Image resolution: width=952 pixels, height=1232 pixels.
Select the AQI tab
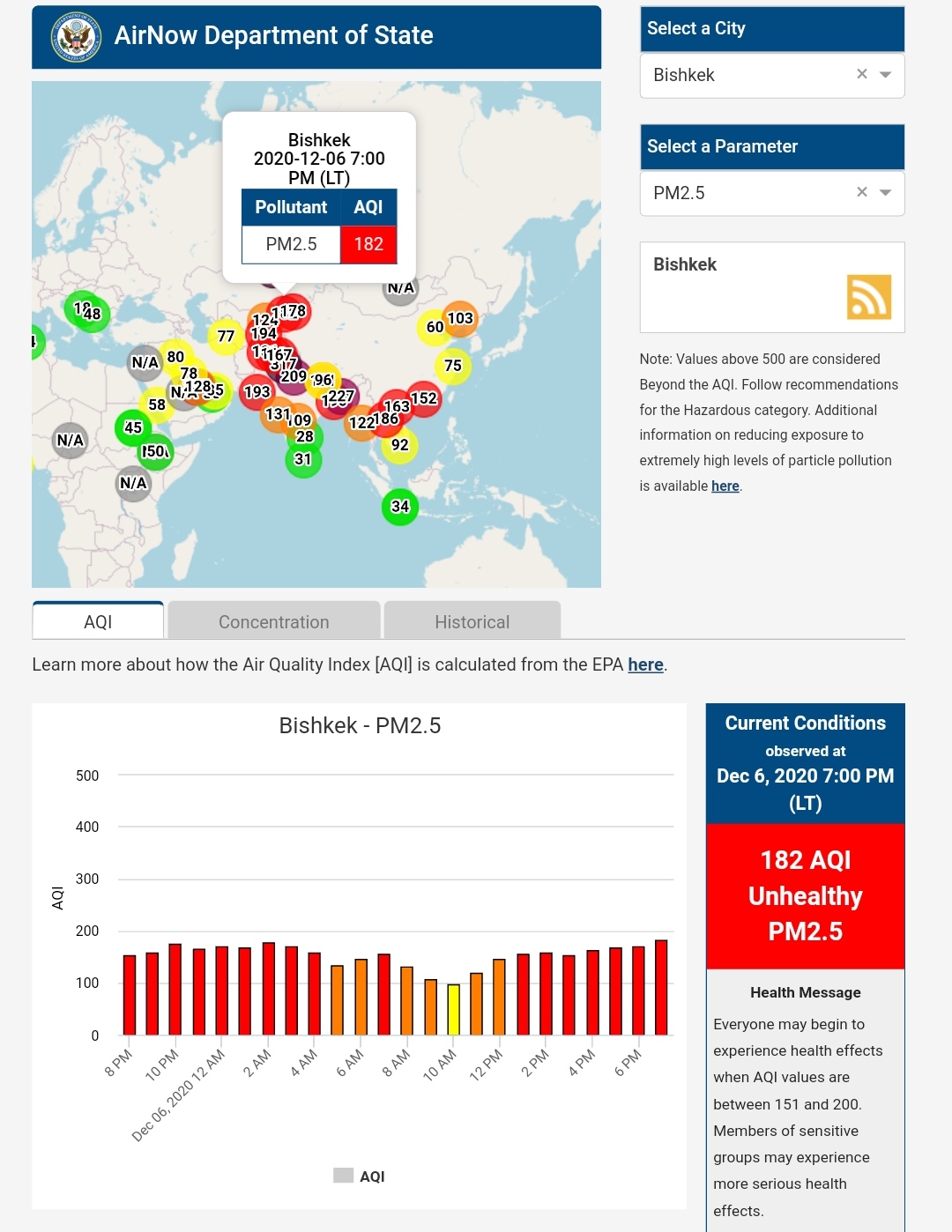tap(98, 622)
